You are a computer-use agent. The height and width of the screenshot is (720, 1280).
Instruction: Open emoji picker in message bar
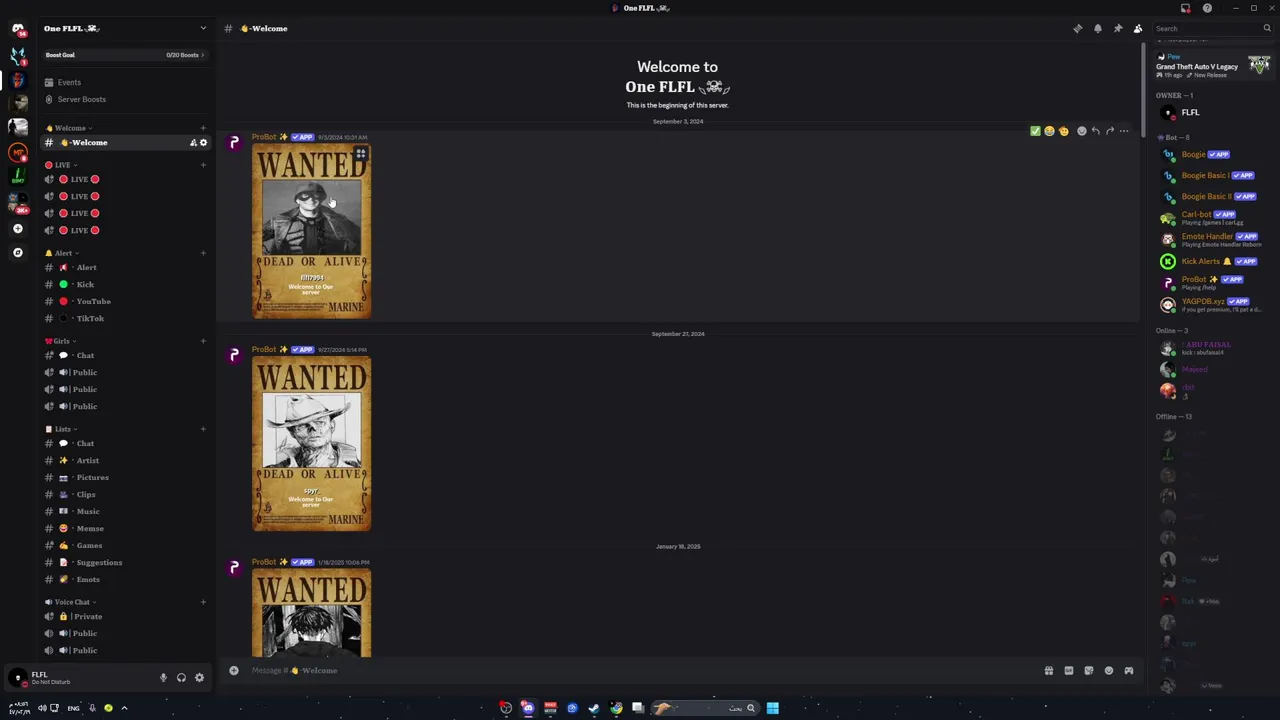(x=1109, y=671)
